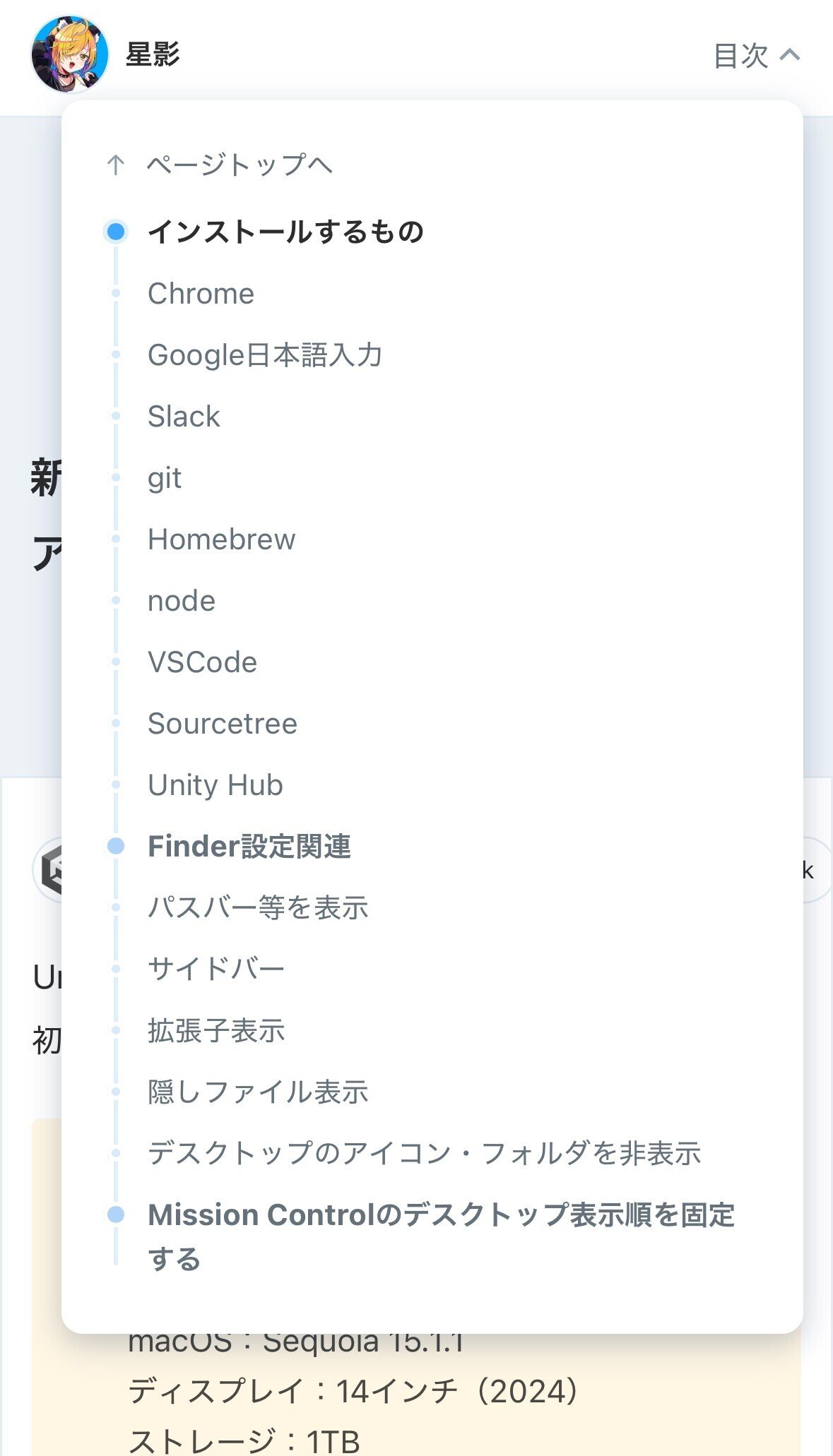Navigate to the VSCode section
Image resolution: width=833 pixels, height=1456 pixels.
point(202,662)
